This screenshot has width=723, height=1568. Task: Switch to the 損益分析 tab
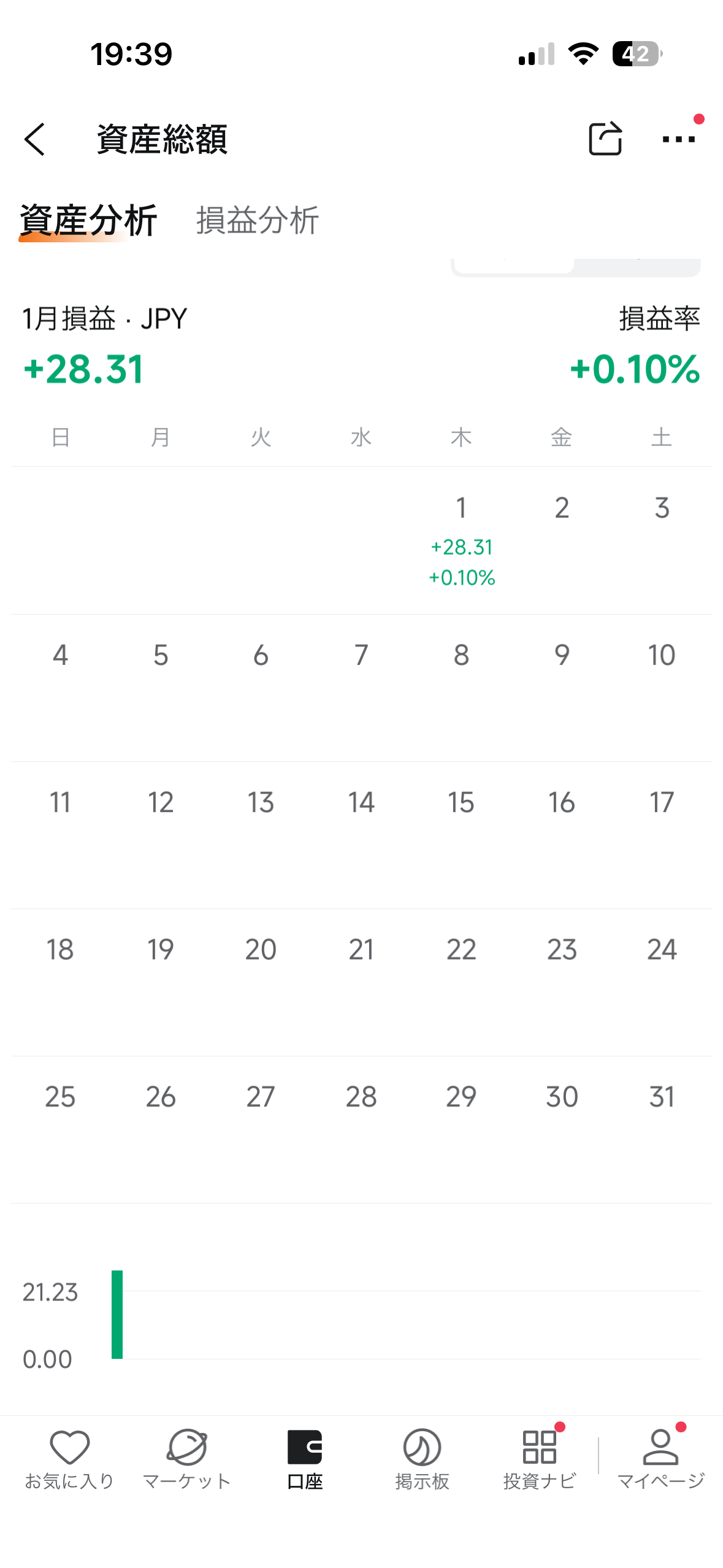(258, 220)
